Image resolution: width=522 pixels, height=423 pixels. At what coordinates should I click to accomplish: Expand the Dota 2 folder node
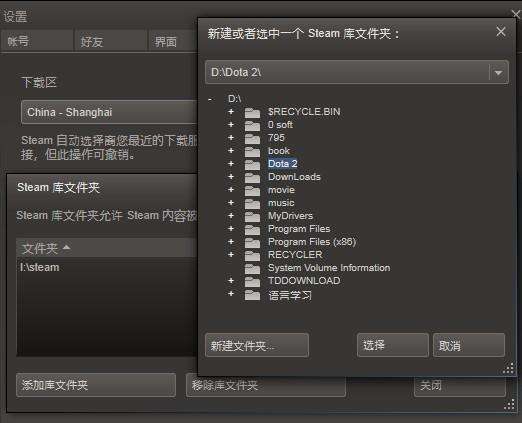(231, 164)
